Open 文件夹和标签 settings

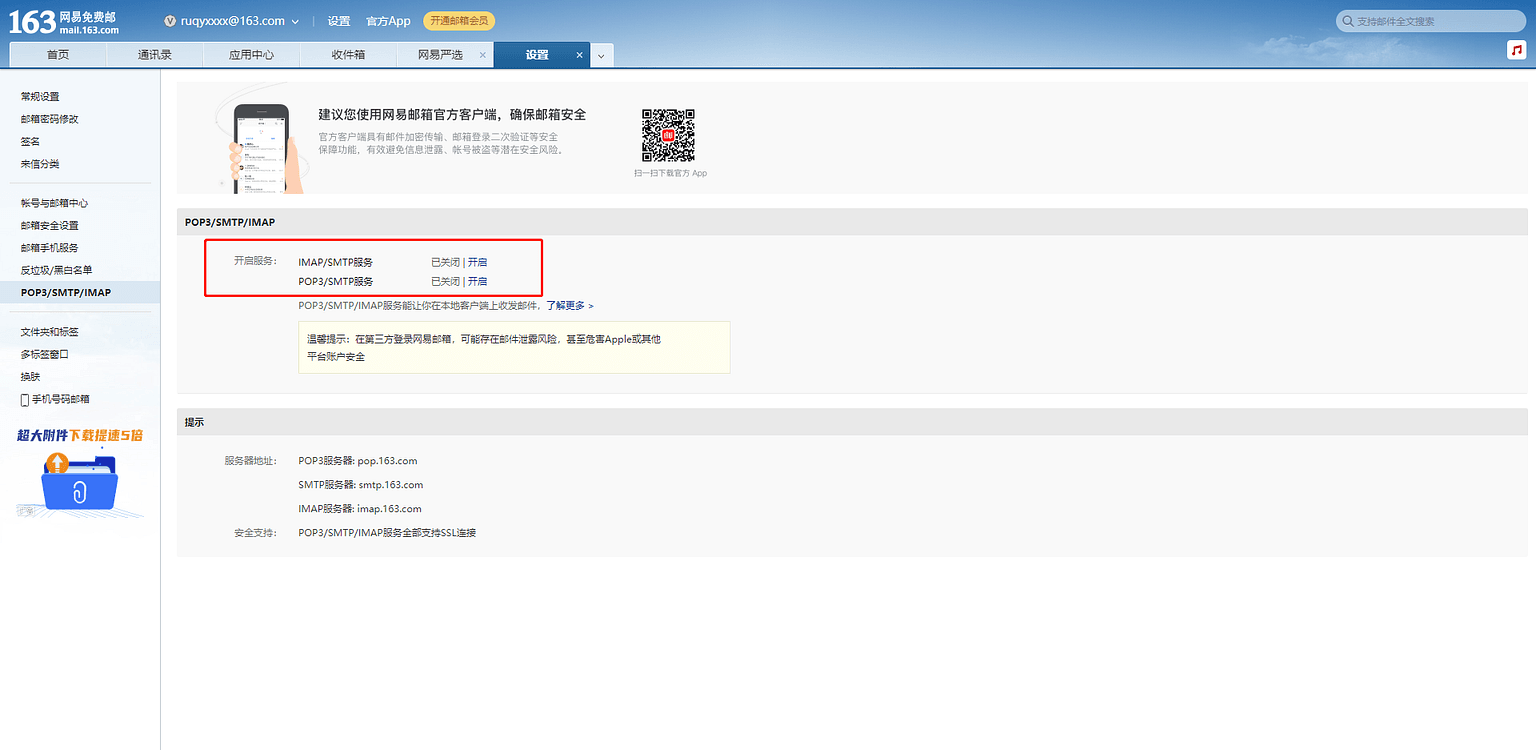point(50,332)
